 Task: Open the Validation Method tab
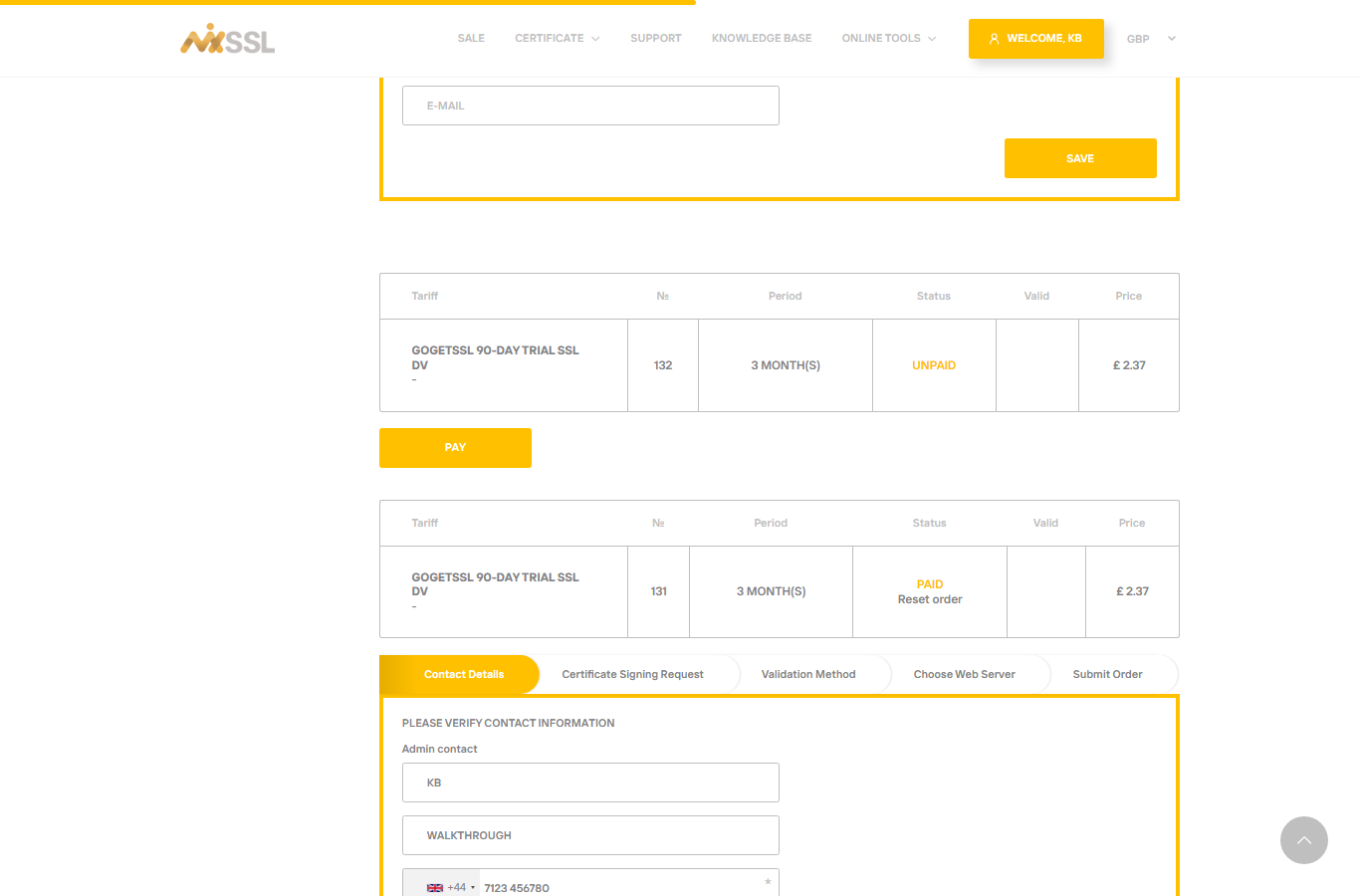808,675
